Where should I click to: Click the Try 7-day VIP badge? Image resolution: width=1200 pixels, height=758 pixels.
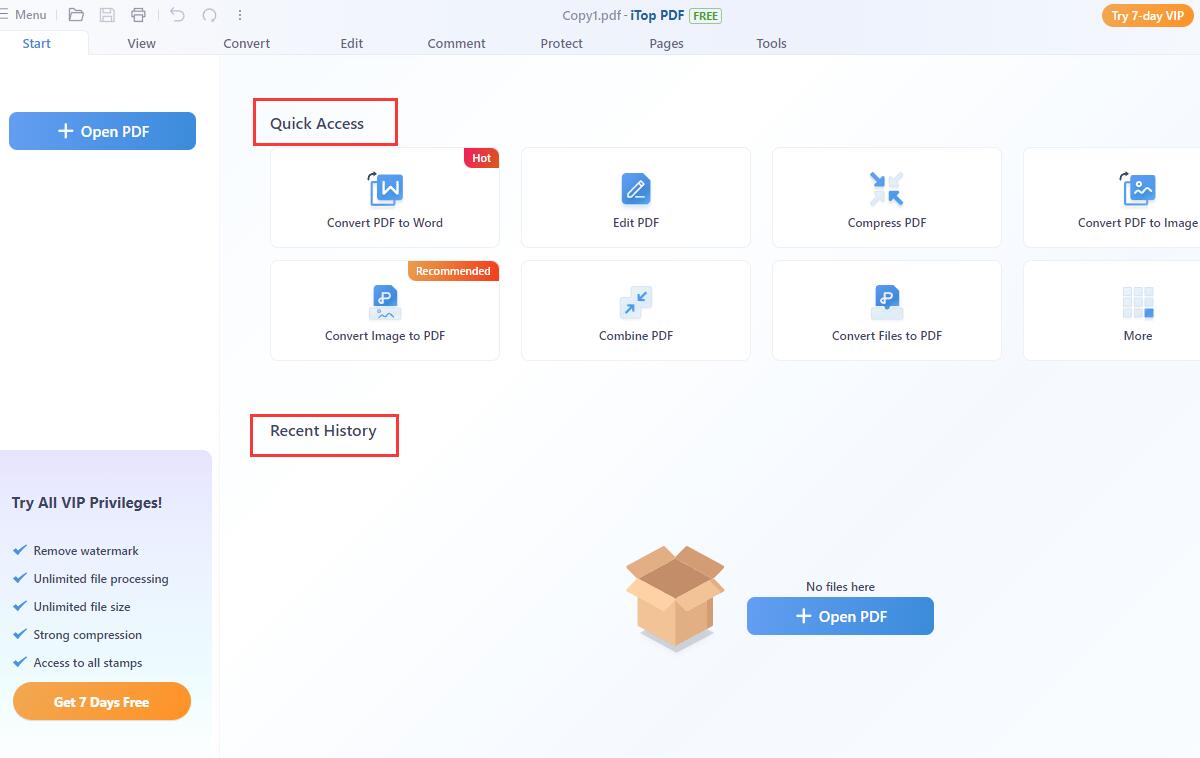[1146, 15]
